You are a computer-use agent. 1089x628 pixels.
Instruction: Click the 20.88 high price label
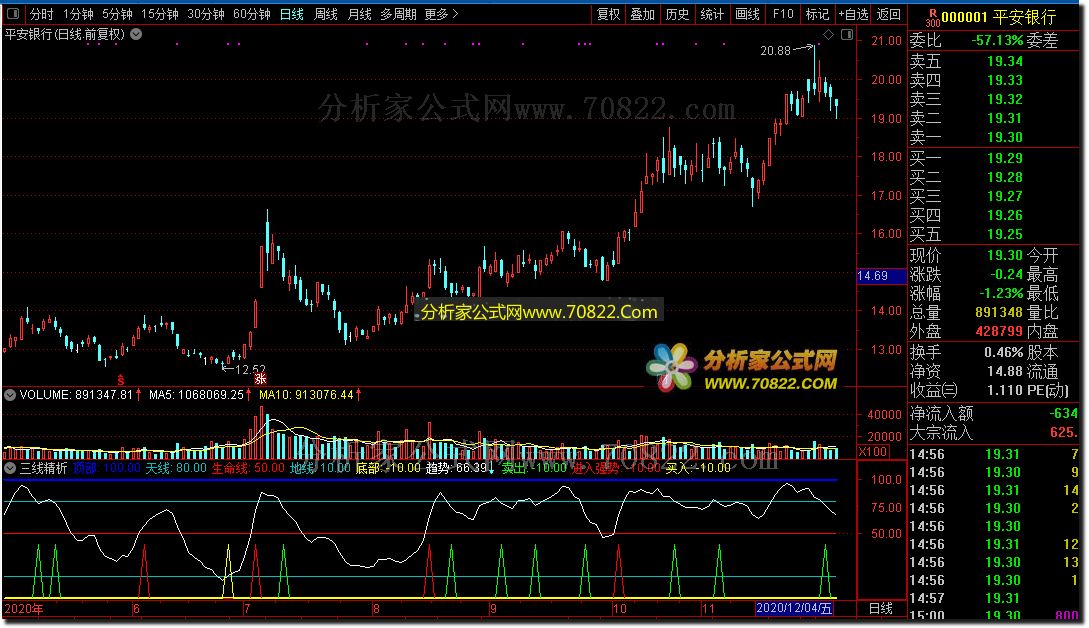tap(775, 51)
